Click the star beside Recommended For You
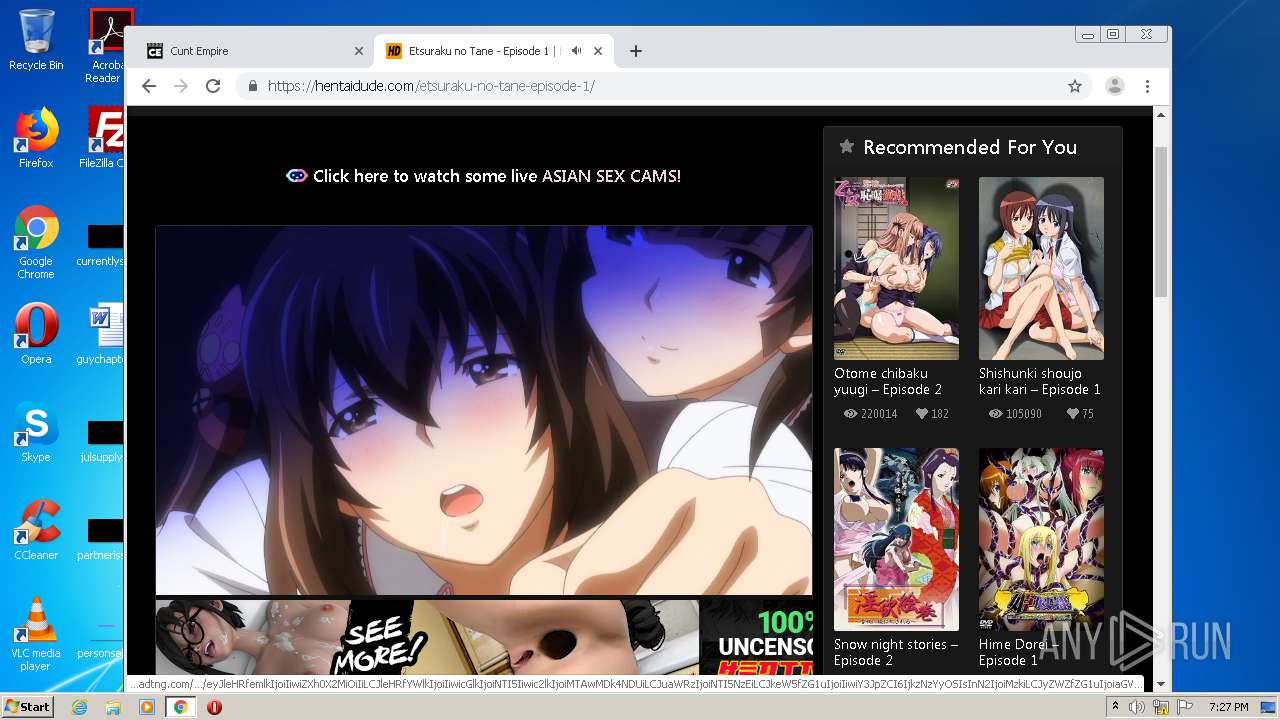 [x=846, y=147]
